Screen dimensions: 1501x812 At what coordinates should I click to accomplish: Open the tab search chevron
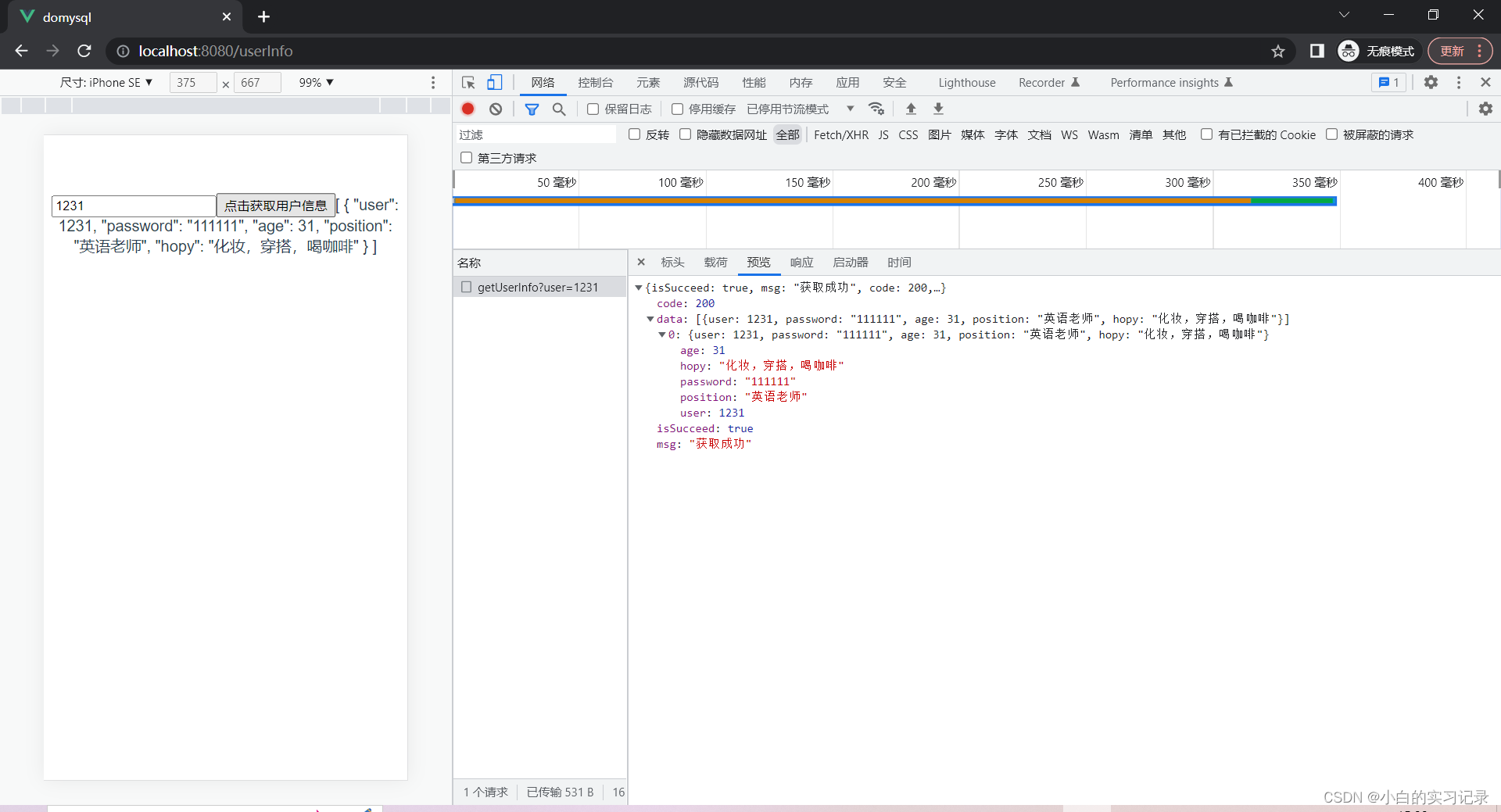pos(1344,15)
